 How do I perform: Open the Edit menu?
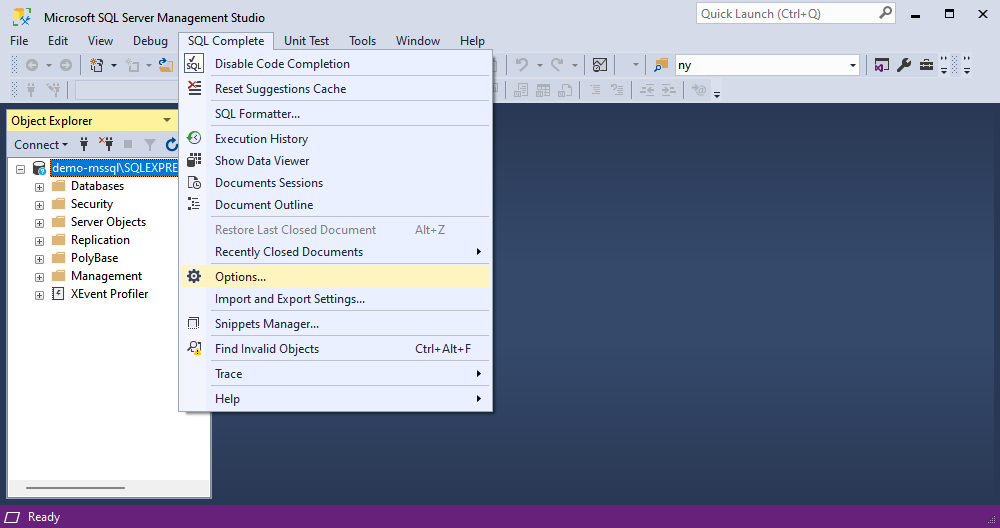(x=57, y=40)
